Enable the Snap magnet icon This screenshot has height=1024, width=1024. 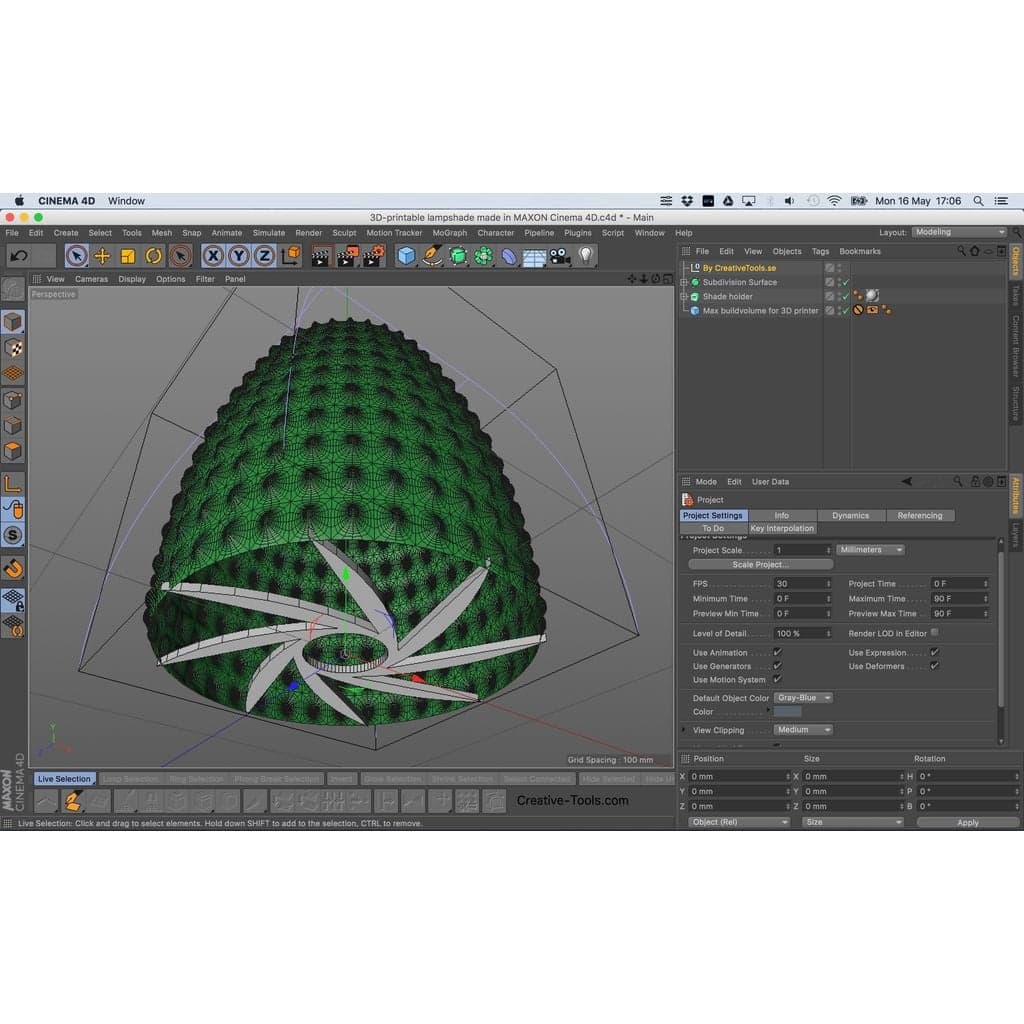[12, 568]
